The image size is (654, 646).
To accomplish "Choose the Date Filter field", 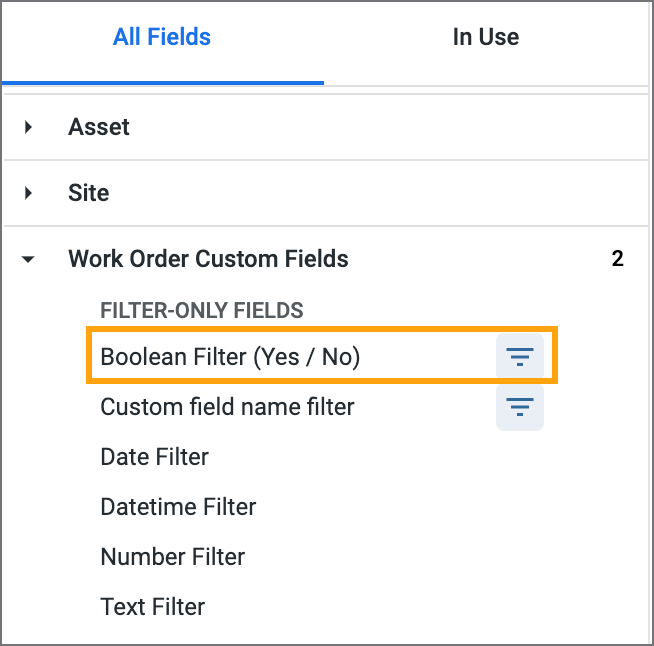I will pos(154,457).
